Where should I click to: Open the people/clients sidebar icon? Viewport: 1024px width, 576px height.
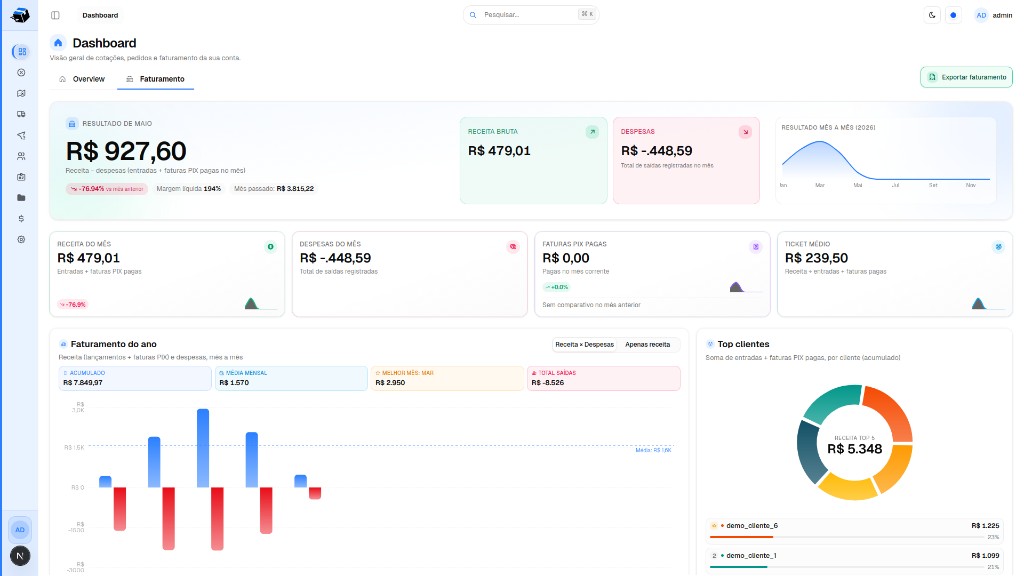coord(21,156)
